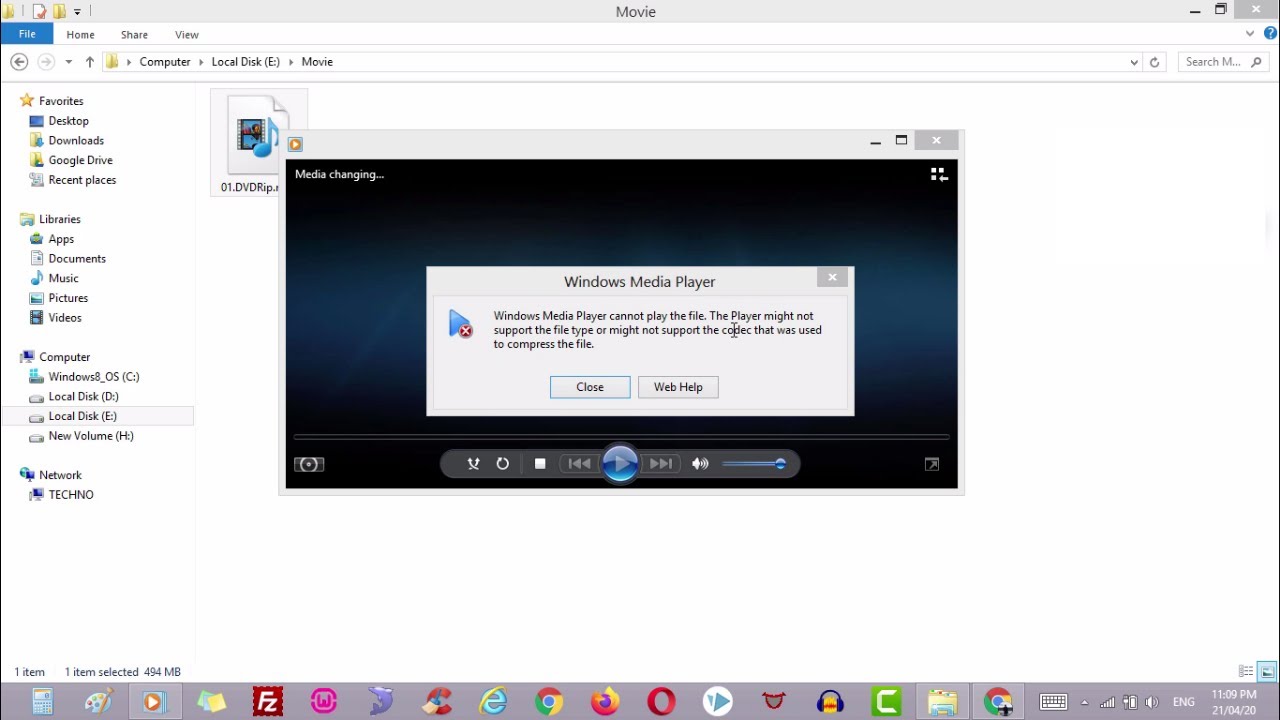Screen dimensions: 1280x720
Task: Click Movie in the address breadcrumb
Action: click(x=317, y=62)
